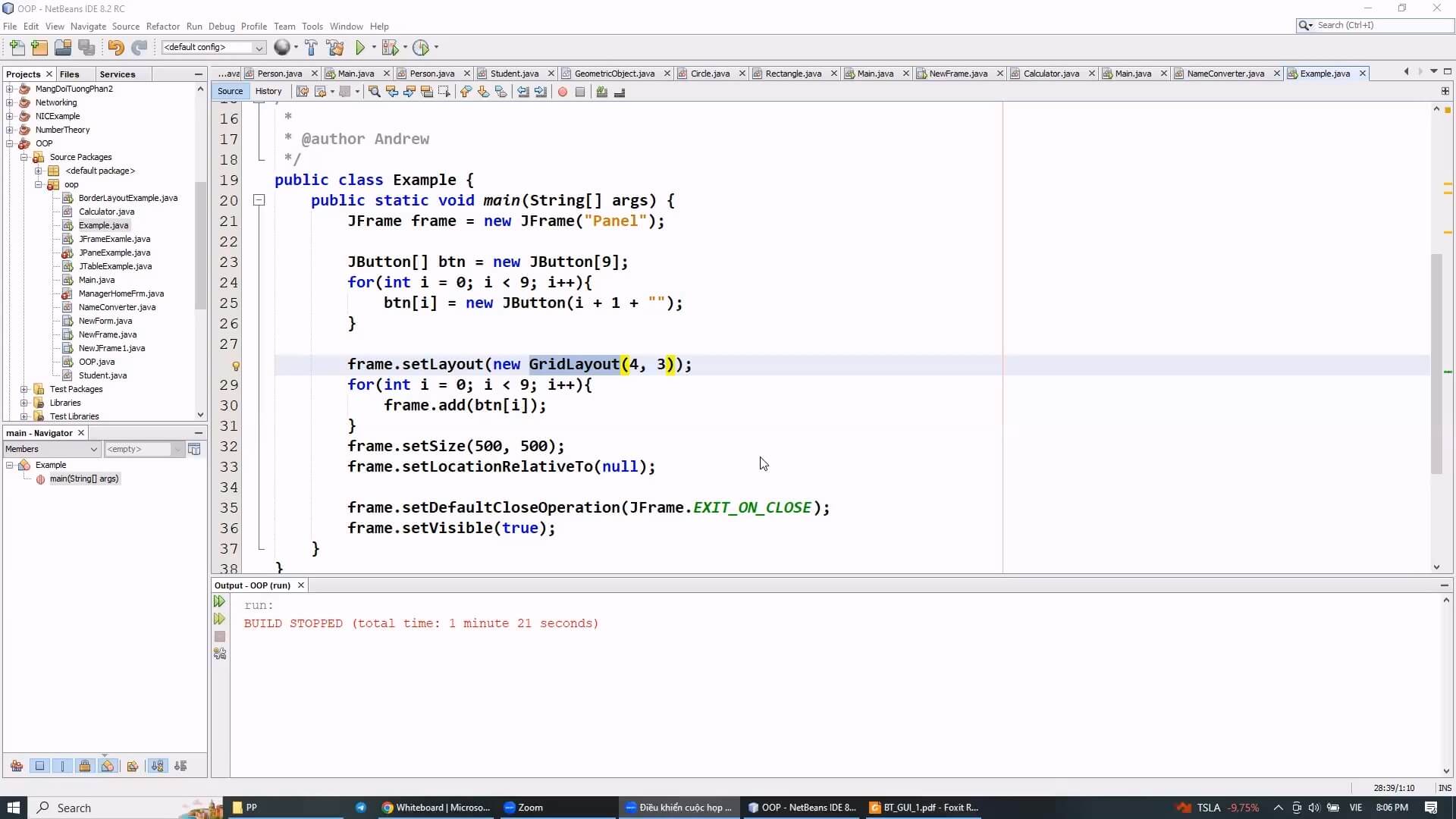Click Re-run icon in Output panel

point(220,601)
